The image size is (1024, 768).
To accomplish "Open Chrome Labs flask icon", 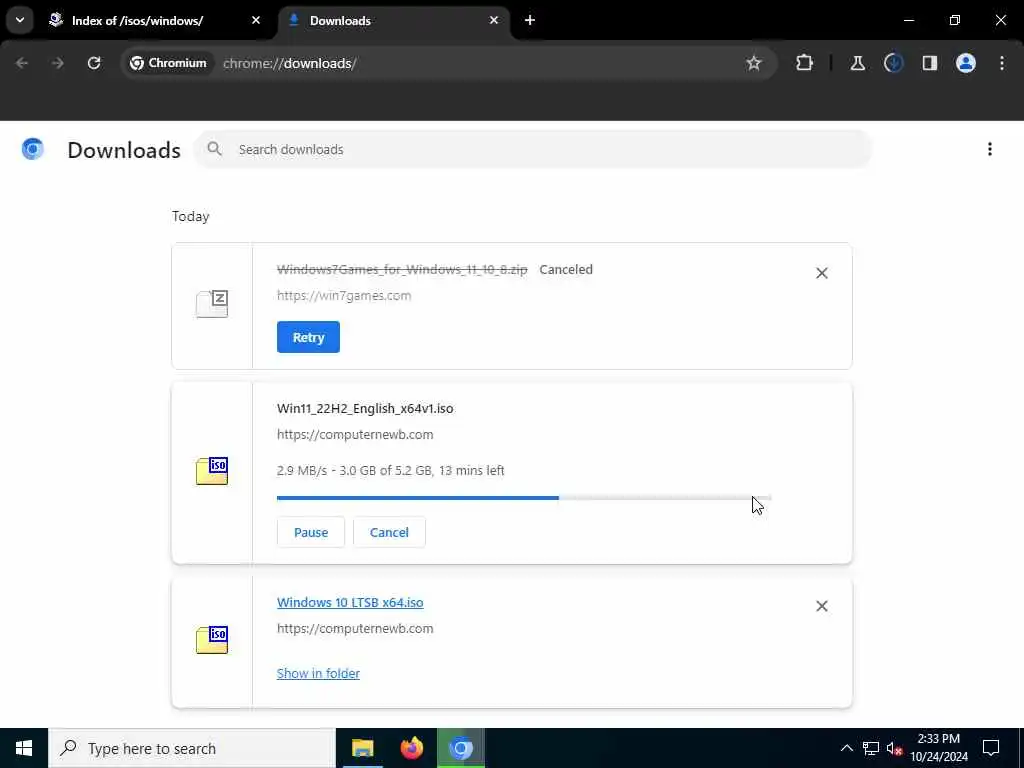I will pyautogui.click(x=857, y=63).
